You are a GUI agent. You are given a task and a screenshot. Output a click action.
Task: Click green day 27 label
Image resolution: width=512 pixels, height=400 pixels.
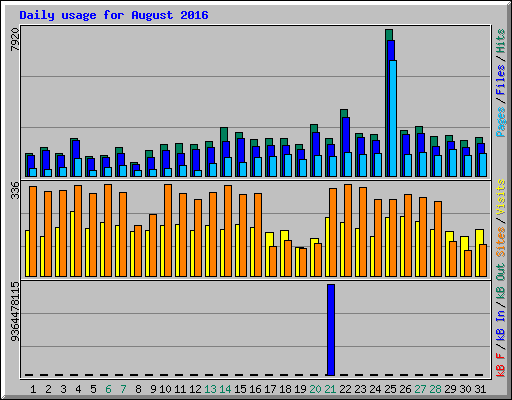tap(420, 389)
